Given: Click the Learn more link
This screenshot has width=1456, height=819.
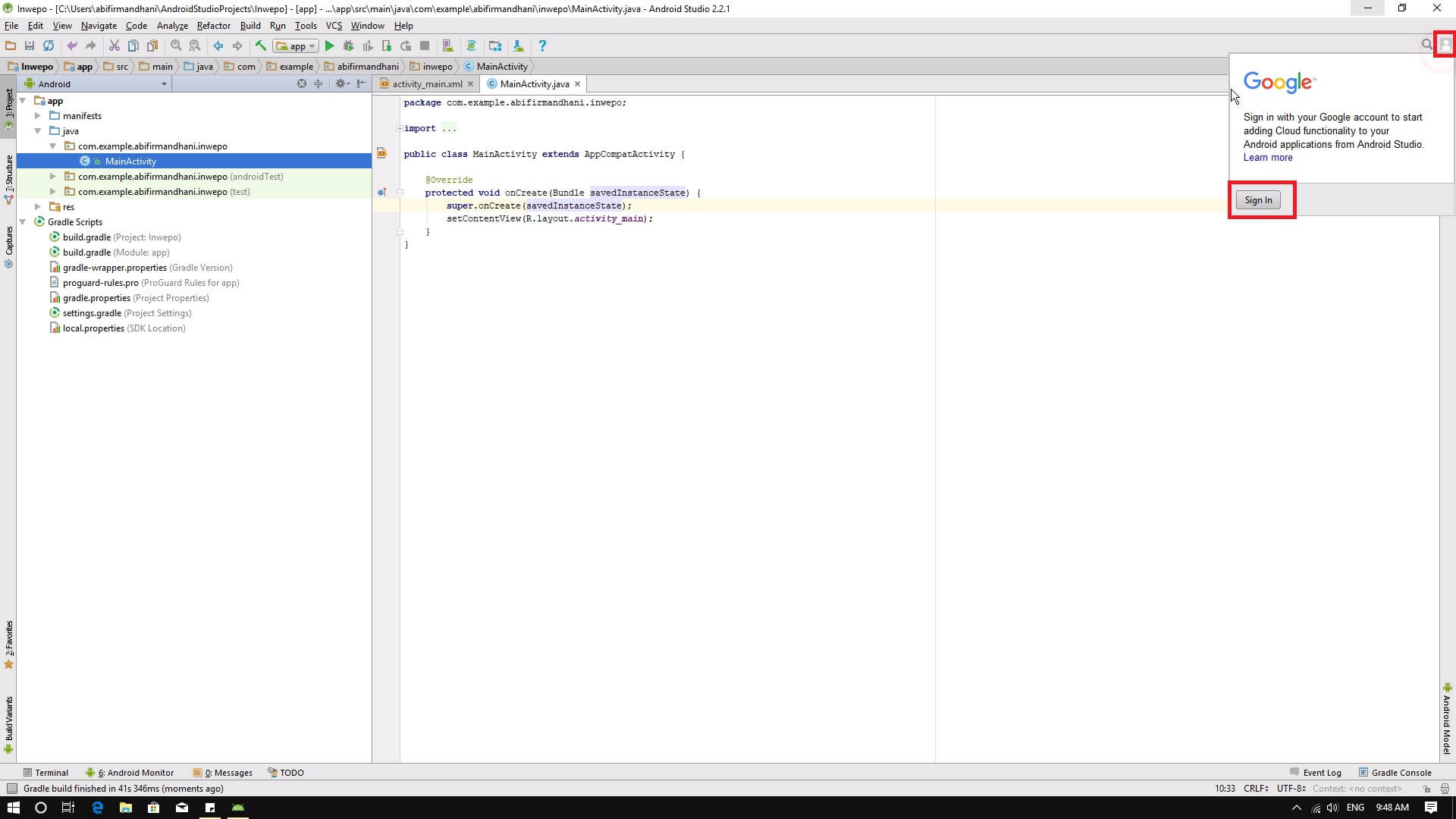Looking at the screenshot, I should (1267, 158).
